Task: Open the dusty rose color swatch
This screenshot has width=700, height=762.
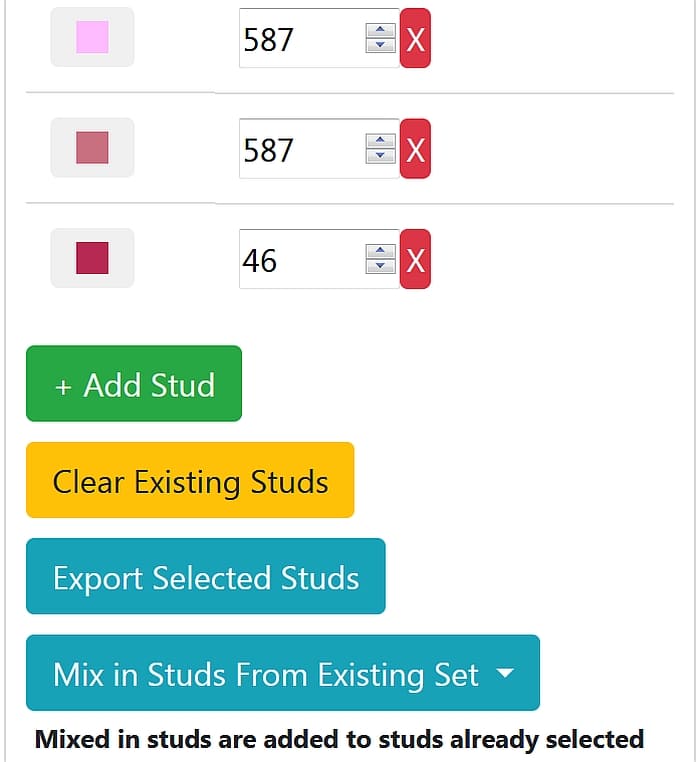Action: coord(92,148)
